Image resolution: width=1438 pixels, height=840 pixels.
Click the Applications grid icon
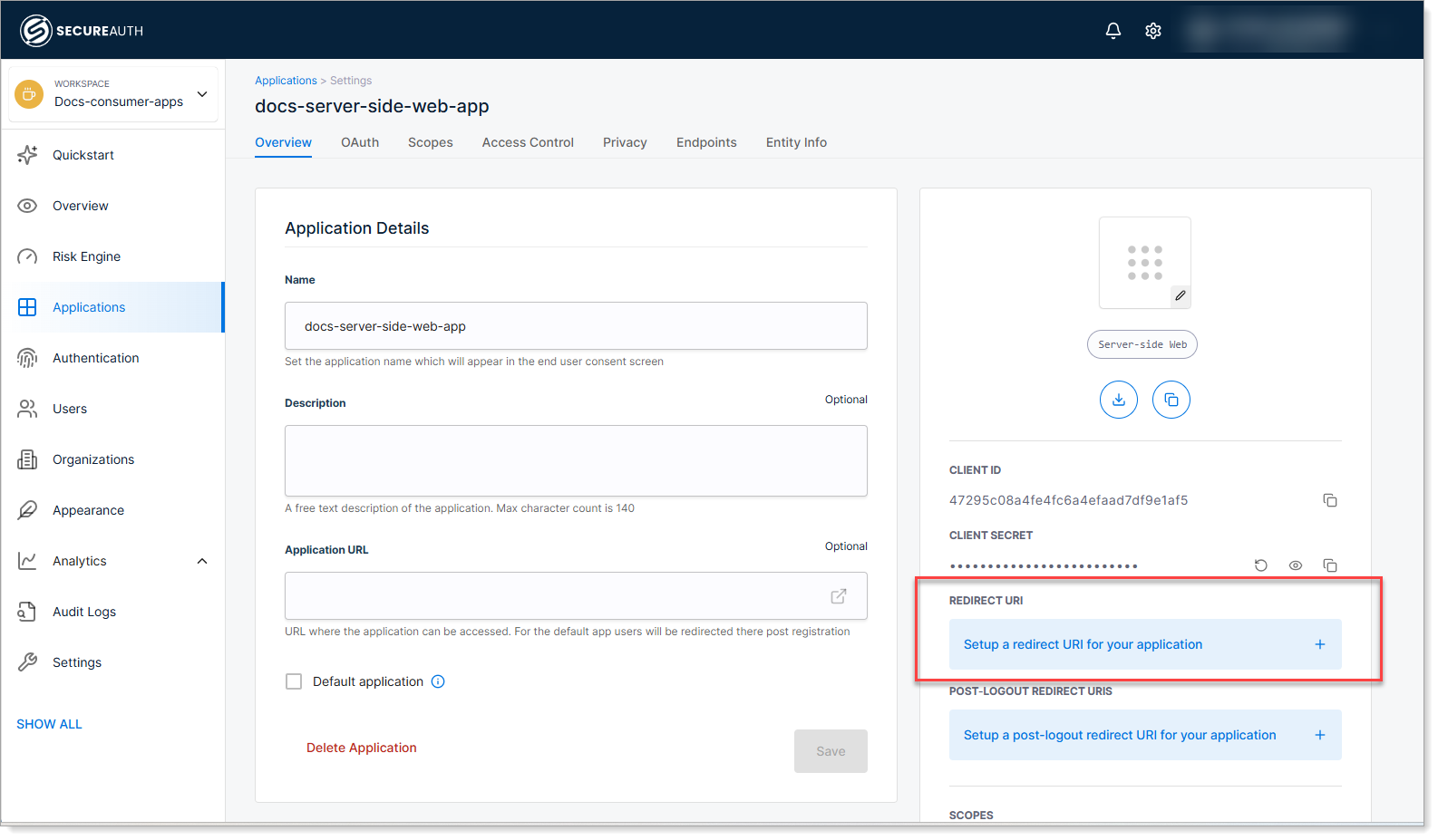27,307
